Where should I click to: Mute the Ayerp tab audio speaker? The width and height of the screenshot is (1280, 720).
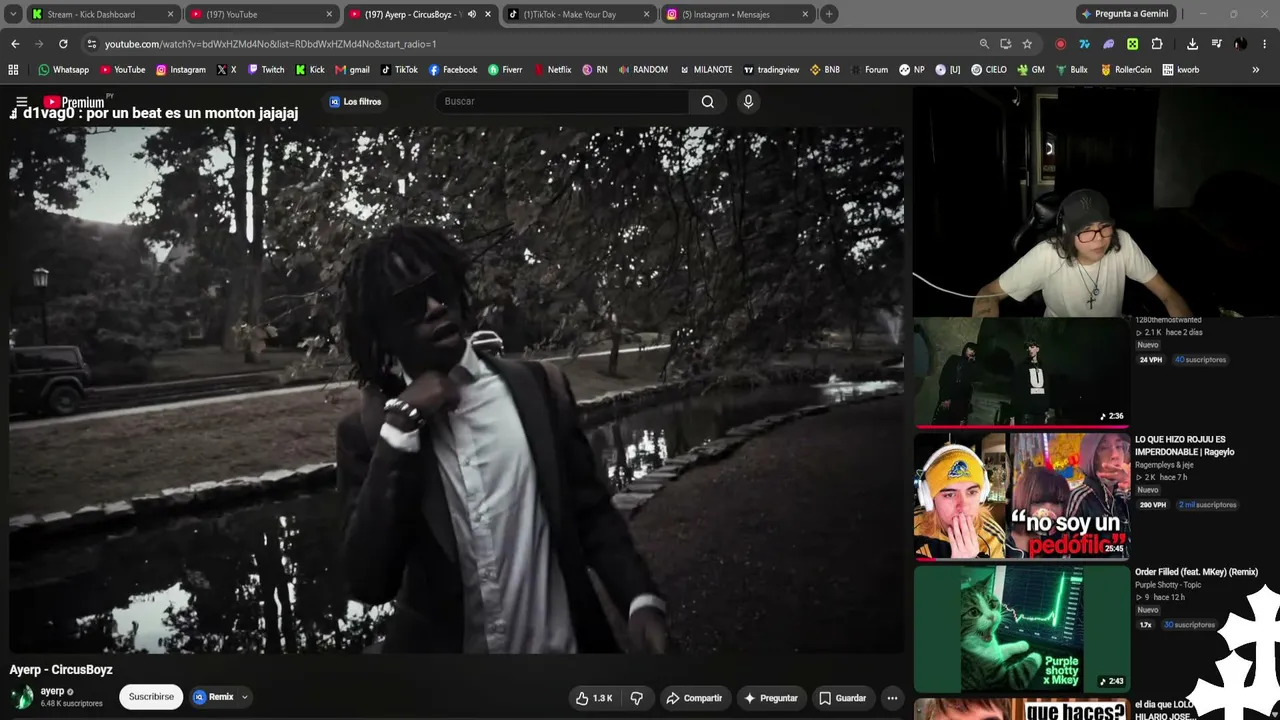471,14
